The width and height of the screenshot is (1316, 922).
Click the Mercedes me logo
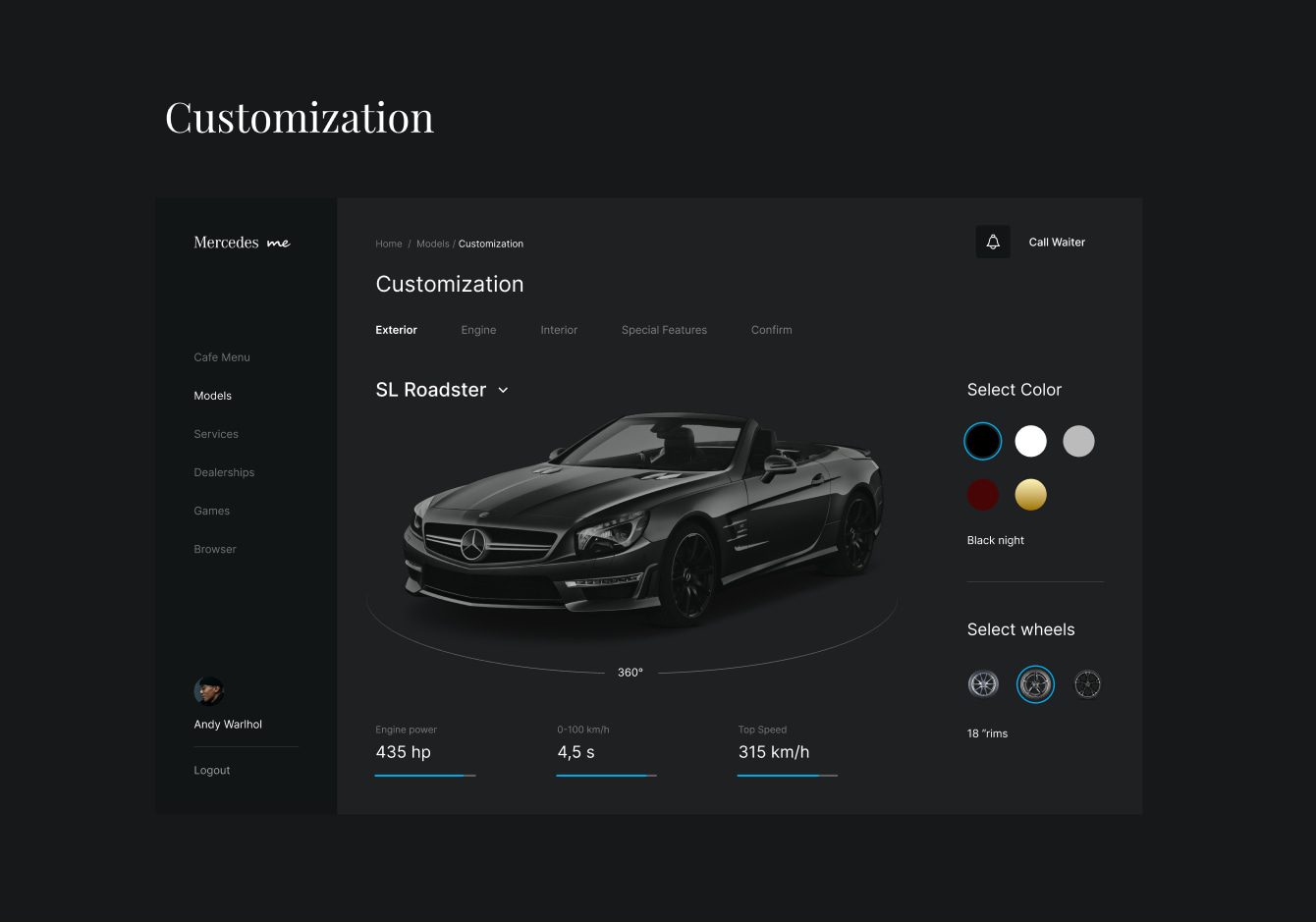[242, 243]
